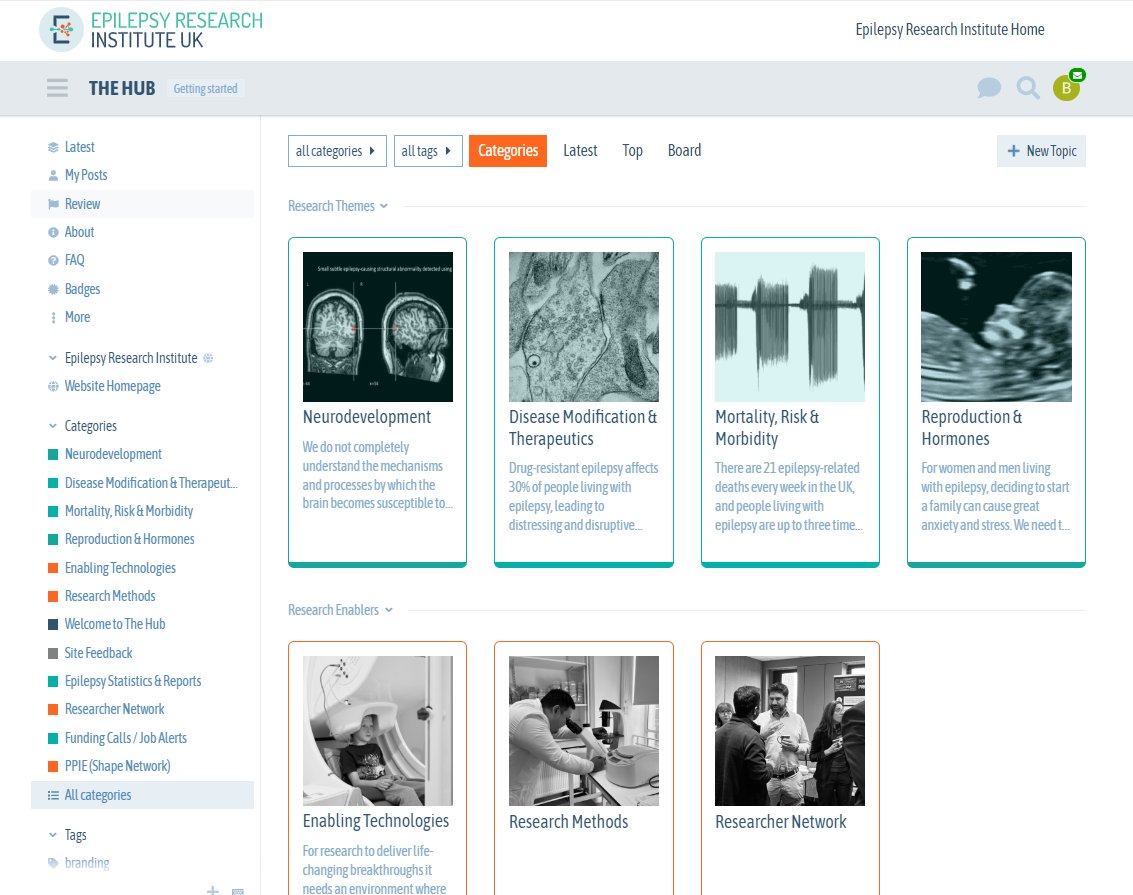The image size is (1133, 895).
Task: Click the plus icon in New Topic
Action: click(x=1013, y=151)
